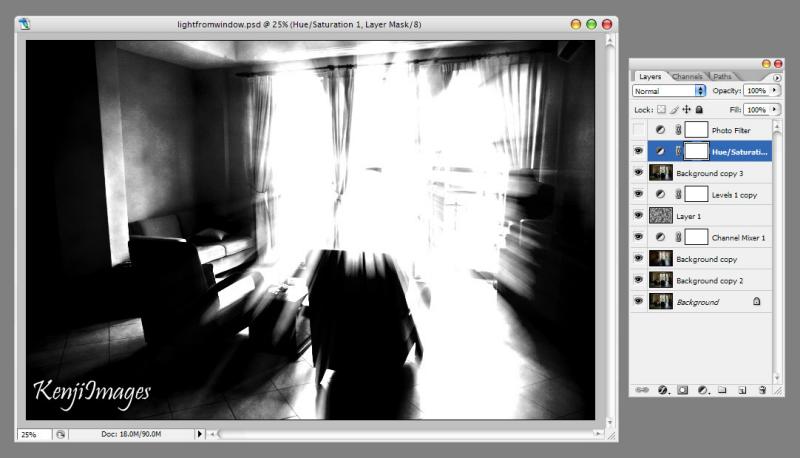
Task: Hide the Background copy 3 layer
Action: pos(639,172)
